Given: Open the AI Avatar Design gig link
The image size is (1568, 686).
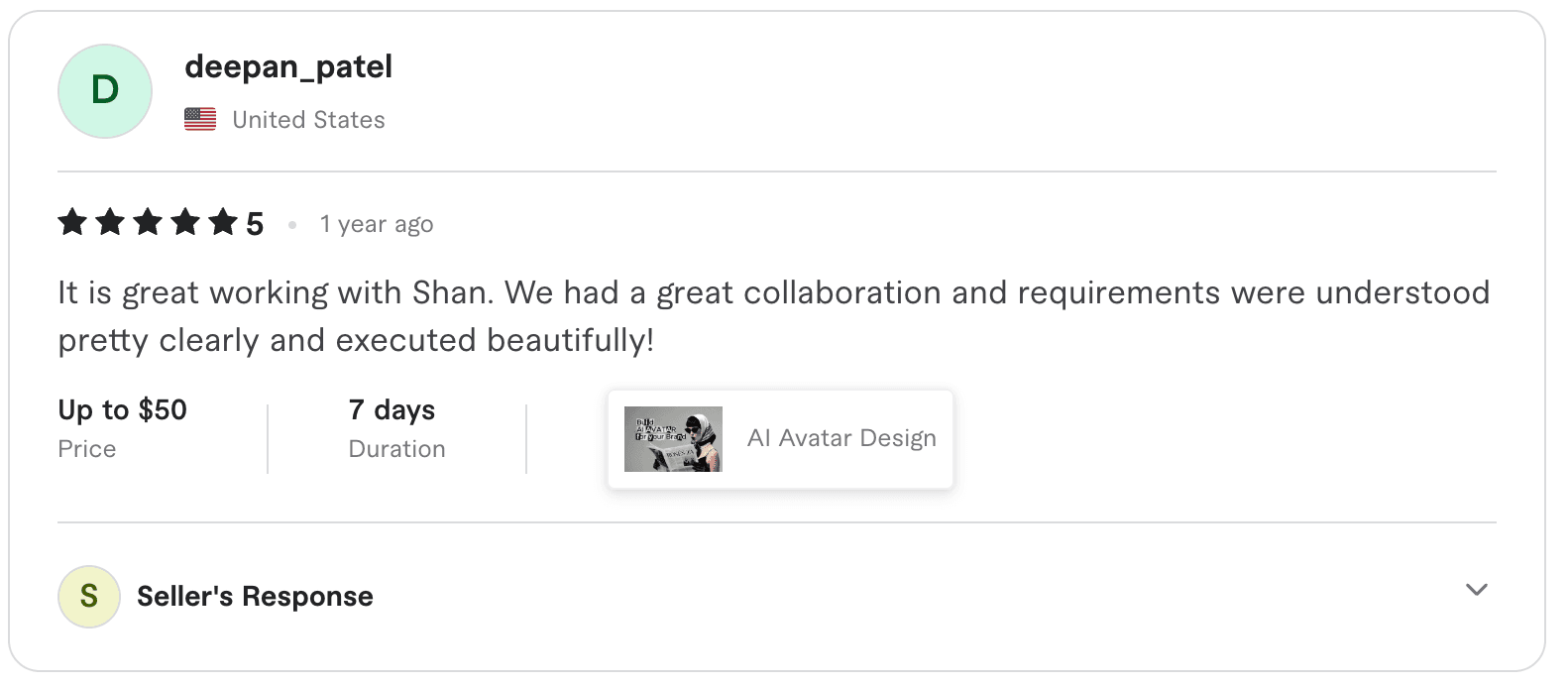Looking at the screenshot, I should tap(841, 437).
